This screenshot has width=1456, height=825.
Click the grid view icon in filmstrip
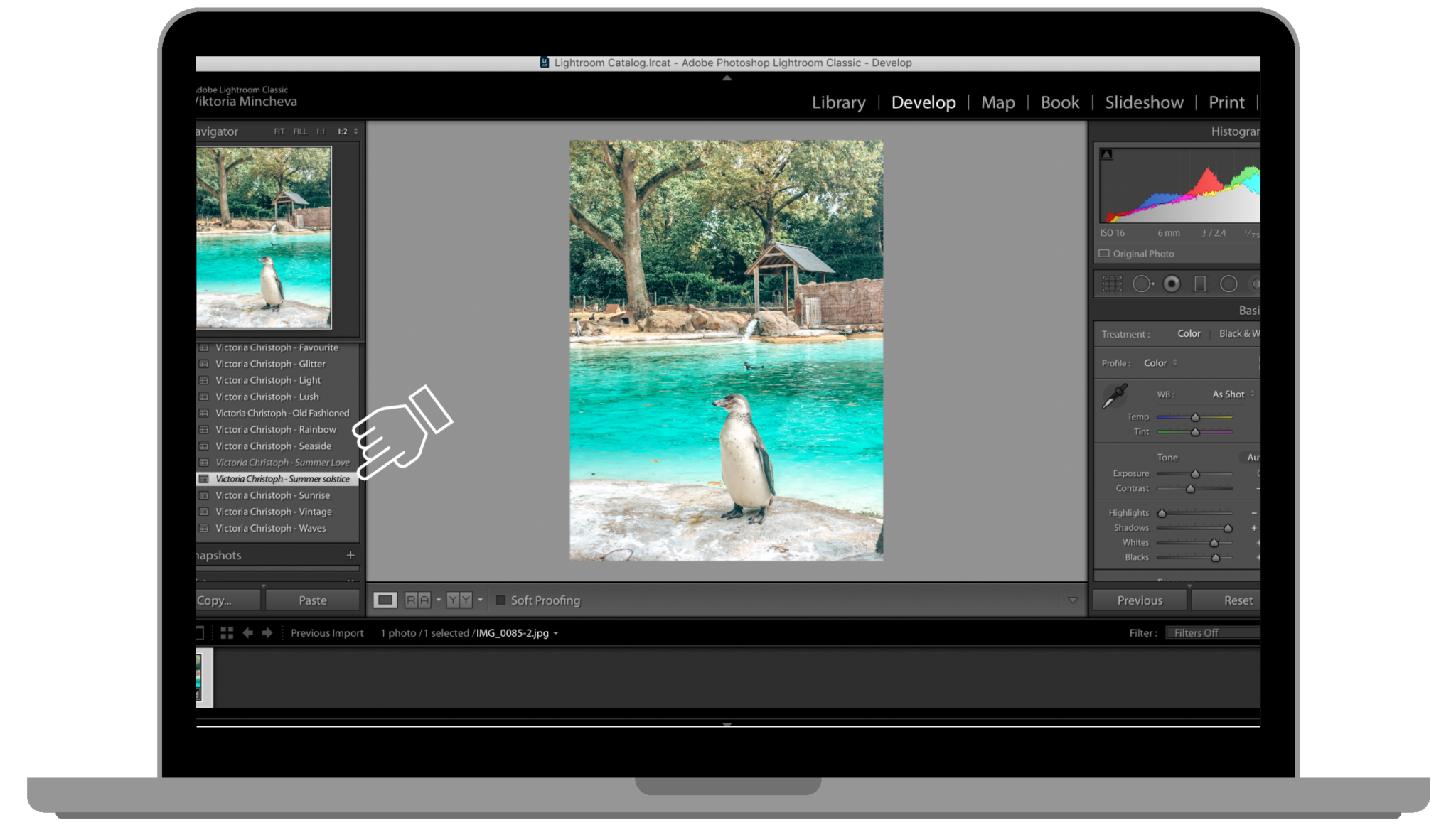point(225,632)
